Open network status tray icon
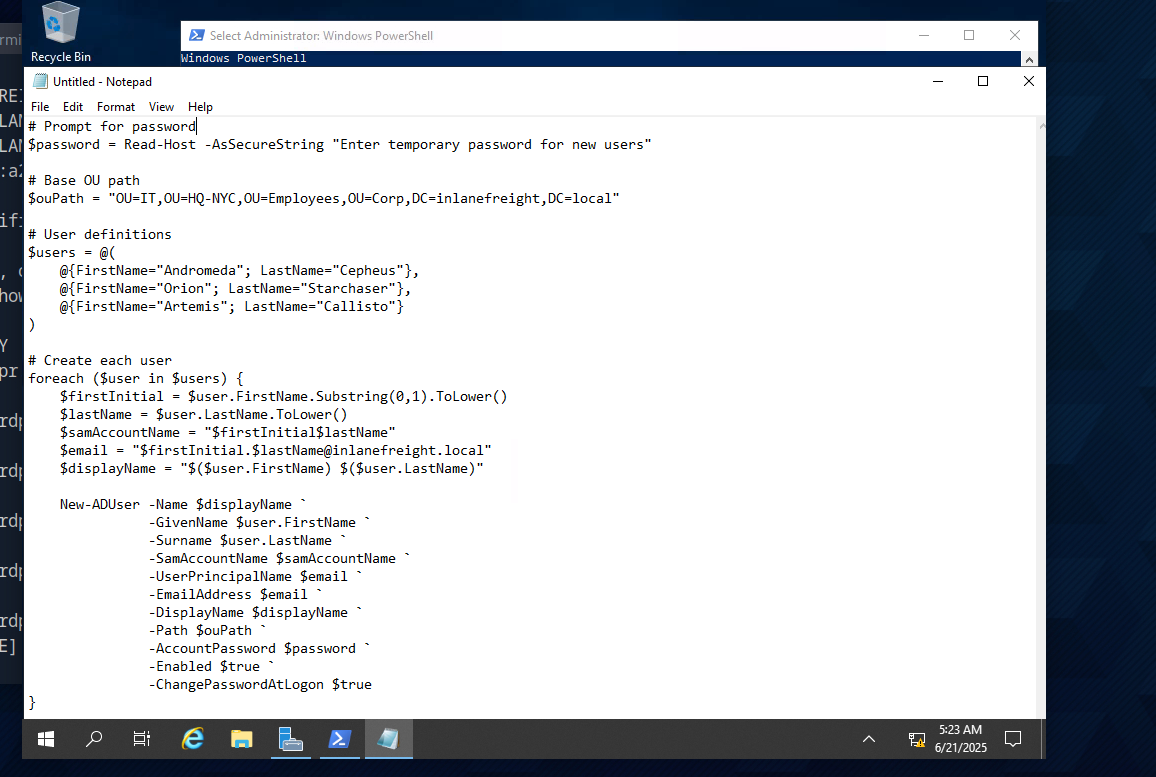The height and width of the screenshot is (777, 1156). [916, 740]
